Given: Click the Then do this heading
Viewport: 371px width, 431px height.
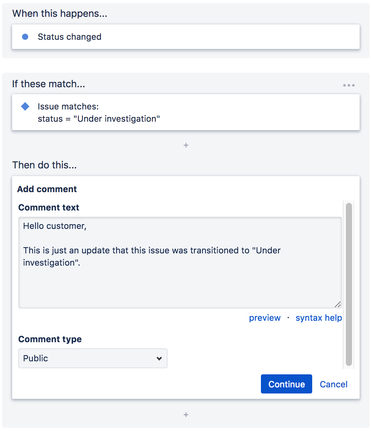Looking at the screenshot, I should 44,165.
